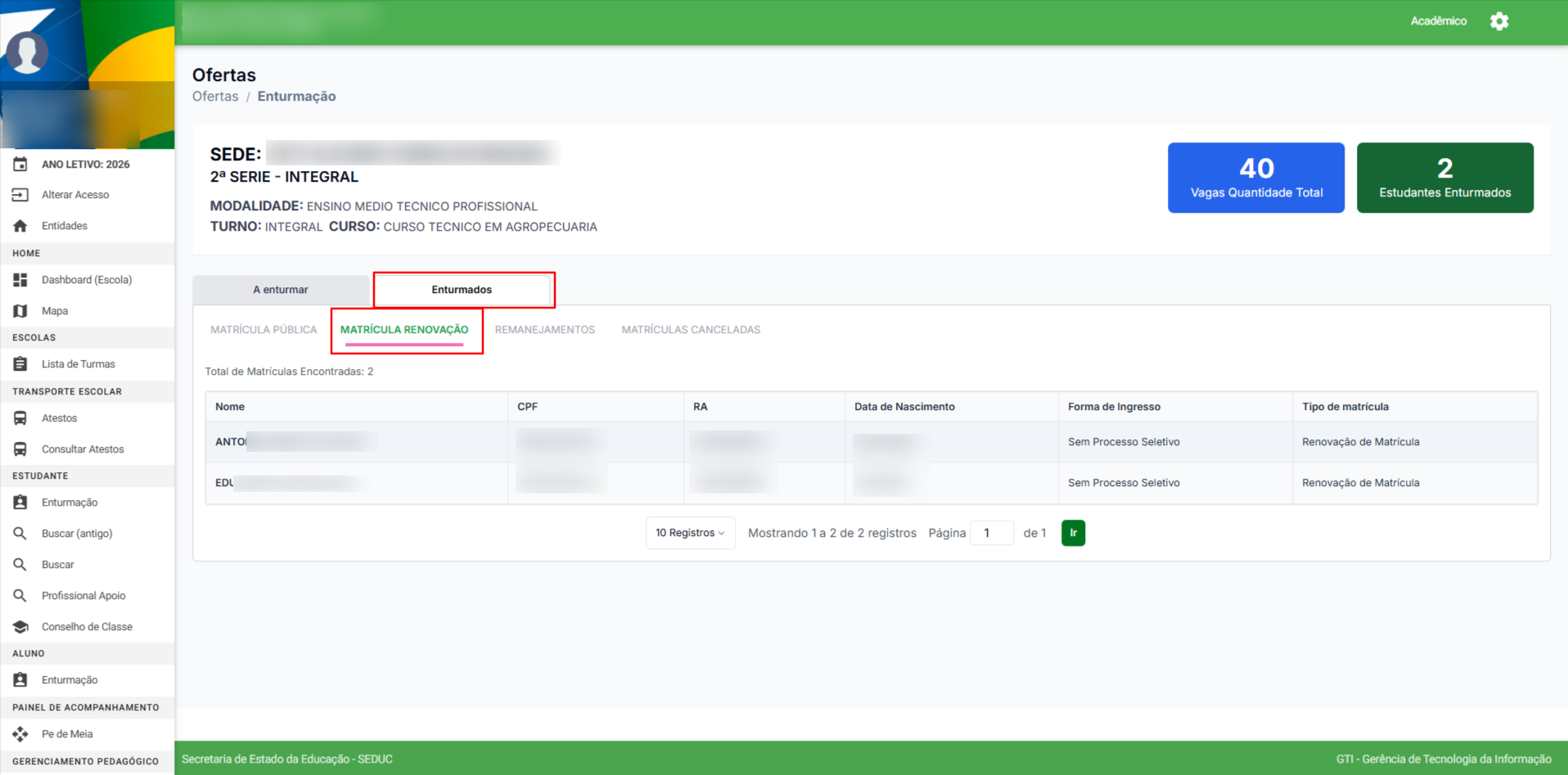Click the Conselho de Classe graduation cap icon
Viewport: 1568px width, 775px height.
pyautogui.click(x=20, y=627)
